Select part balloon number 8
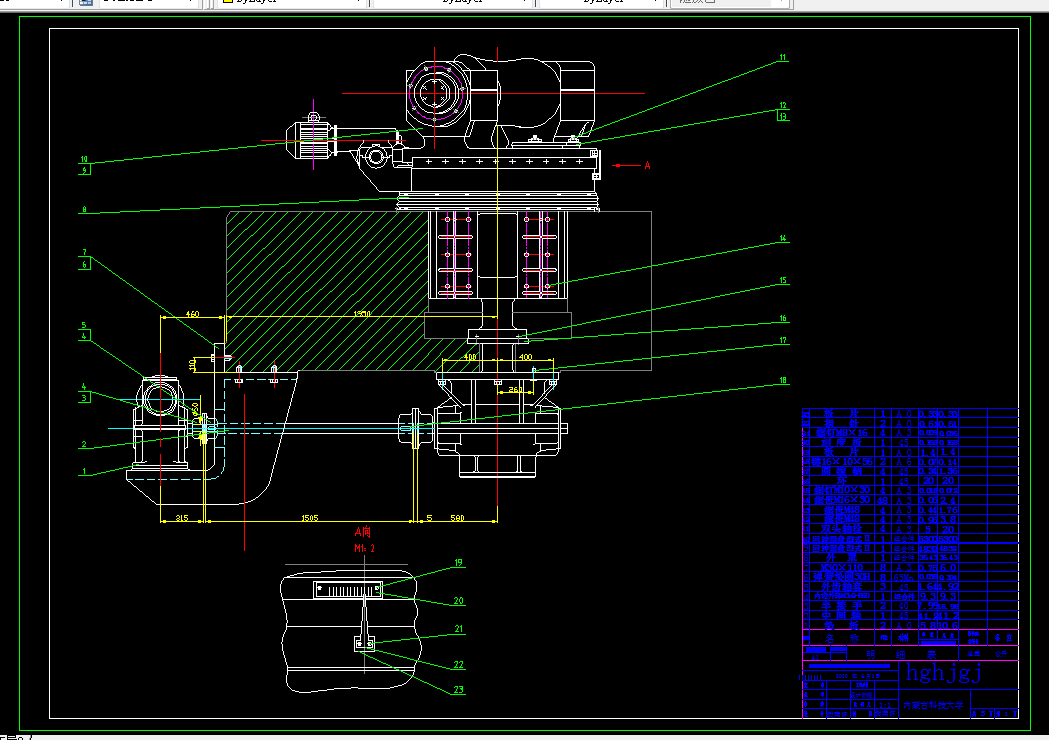1049x740 pixels. [x=84, y=209]
